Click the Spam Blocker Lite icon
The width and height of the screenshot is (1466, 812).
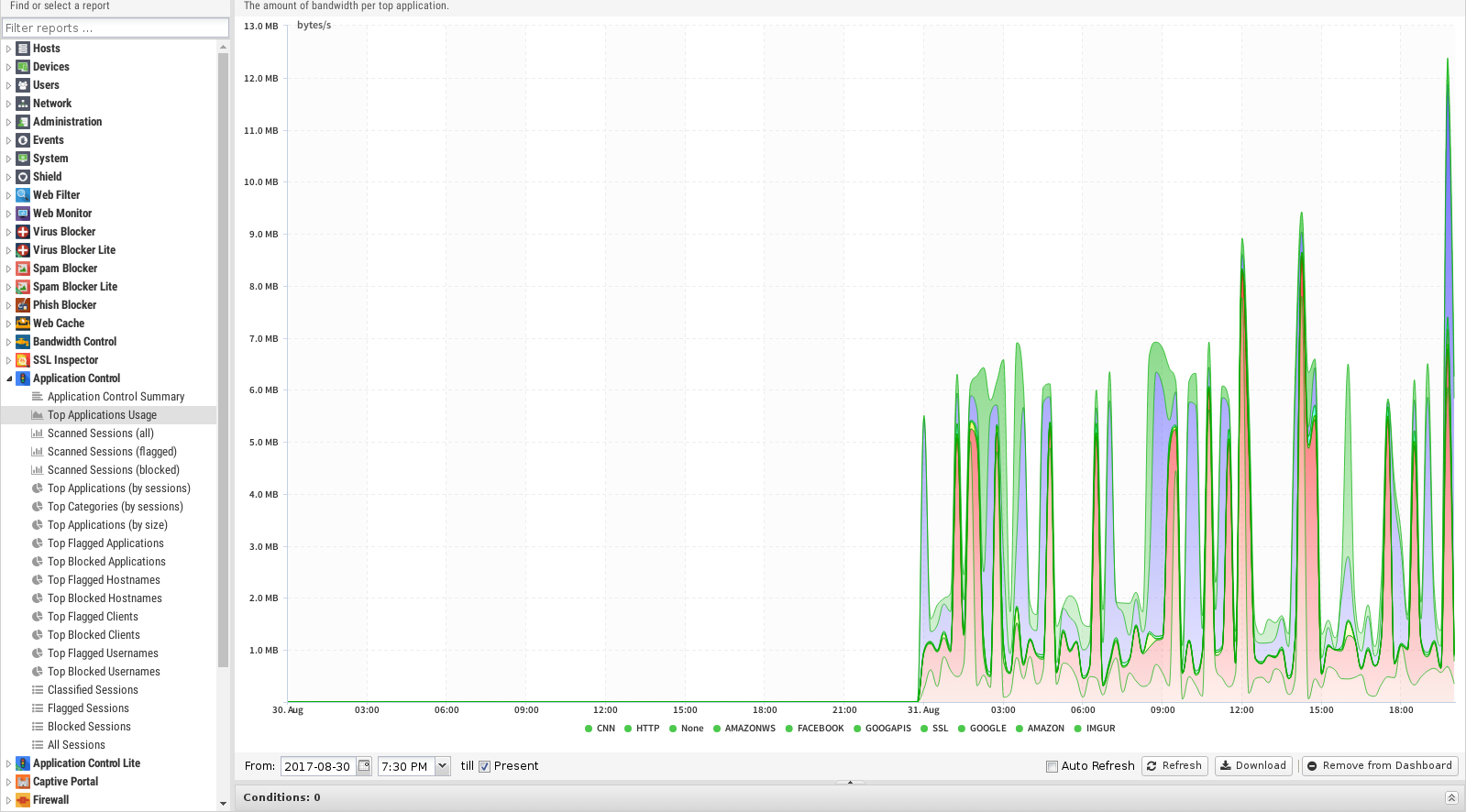point(23,287)
